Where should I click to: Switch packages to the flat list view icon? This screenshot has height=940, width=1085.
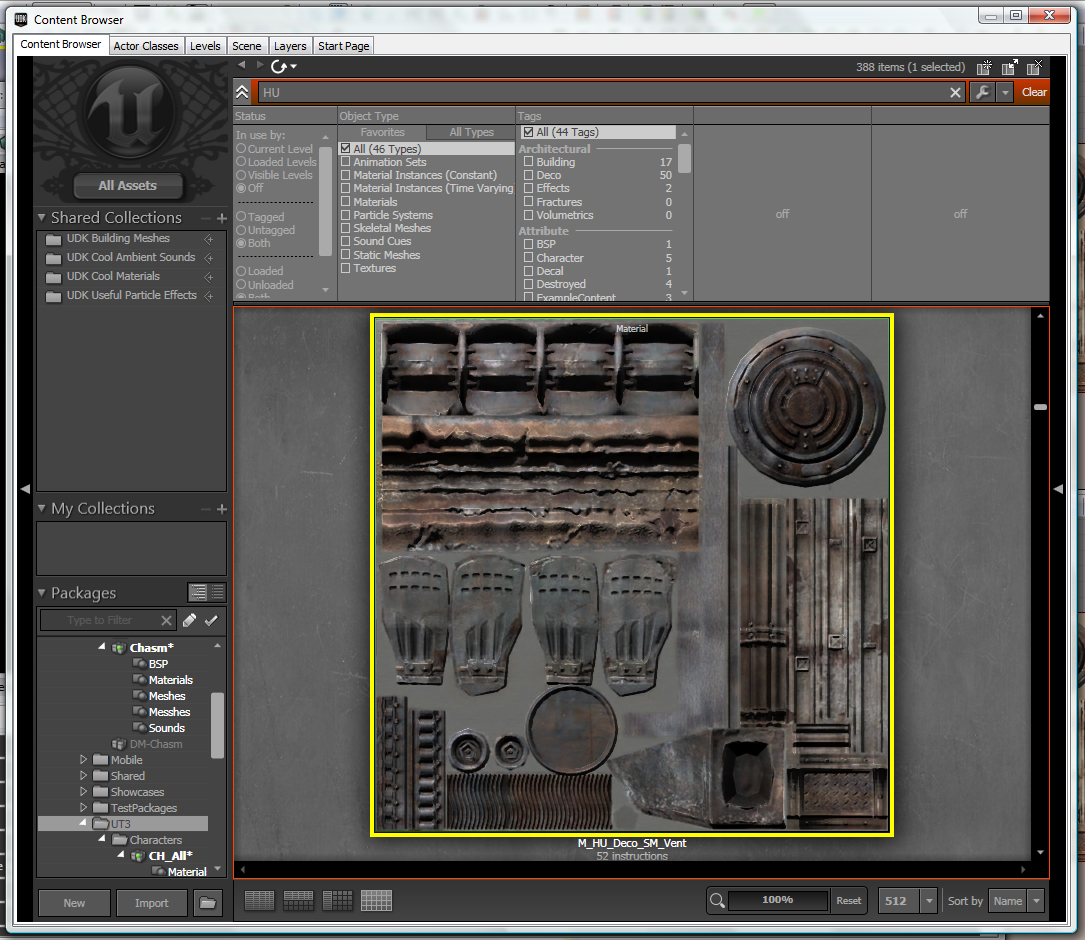tap(217, 593)
